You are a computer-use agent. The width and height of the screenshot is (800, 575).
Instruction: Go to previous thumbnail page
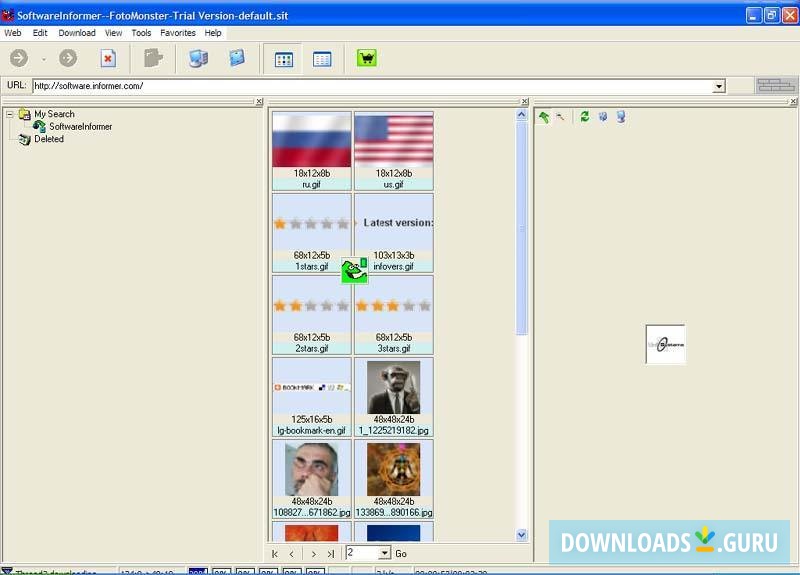[291, 554]
